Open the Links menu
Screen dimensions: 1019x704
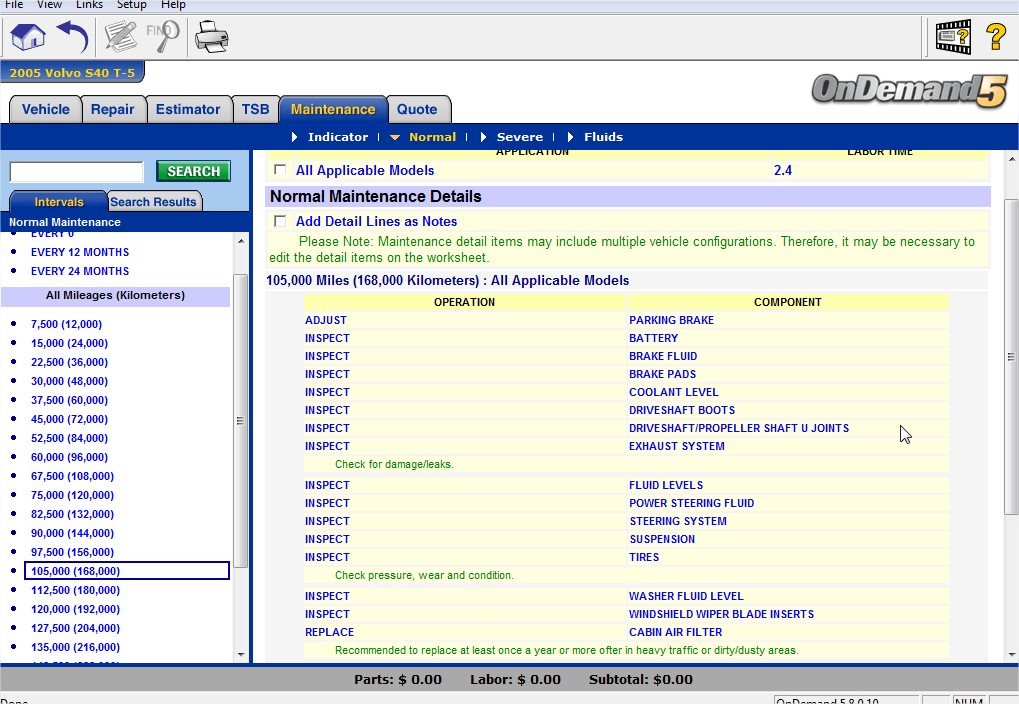click(89, 5)
